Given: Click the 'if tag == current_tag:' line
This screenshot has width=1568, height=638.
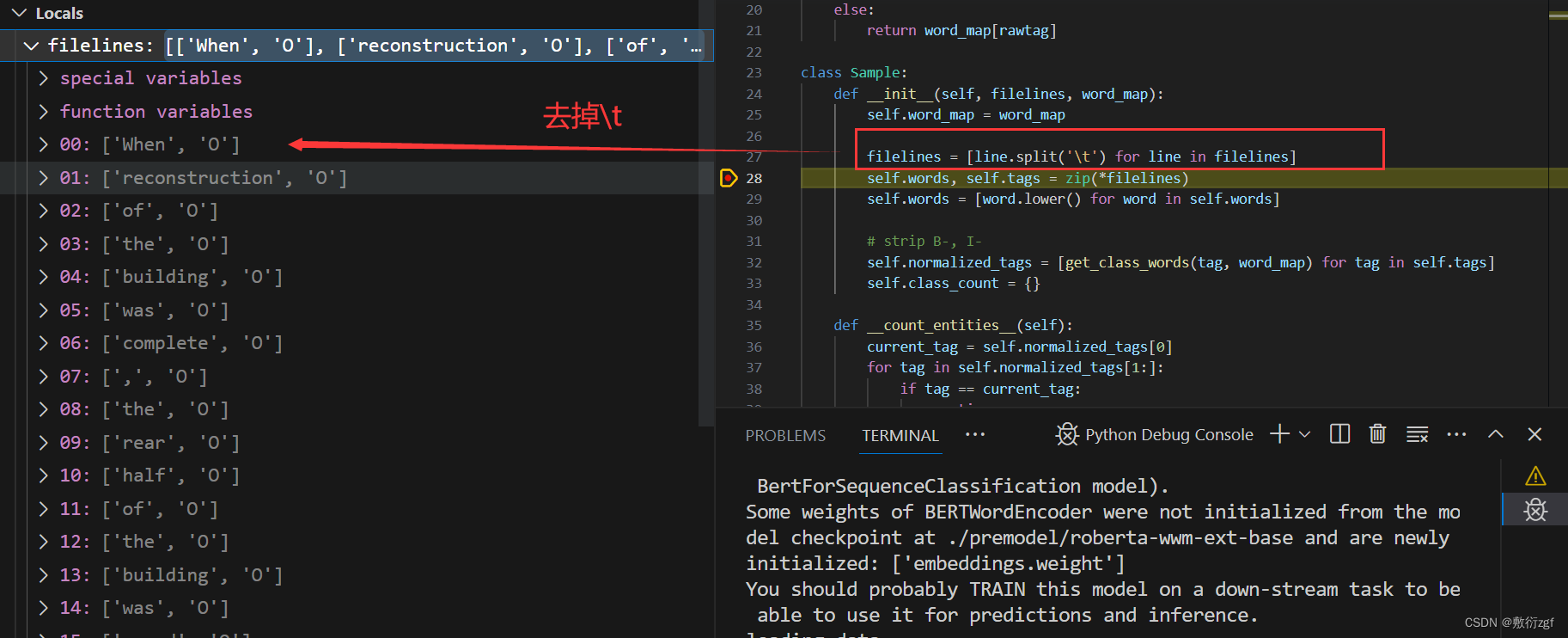Looking at the screenshot, I should click(x=990, y=389).
